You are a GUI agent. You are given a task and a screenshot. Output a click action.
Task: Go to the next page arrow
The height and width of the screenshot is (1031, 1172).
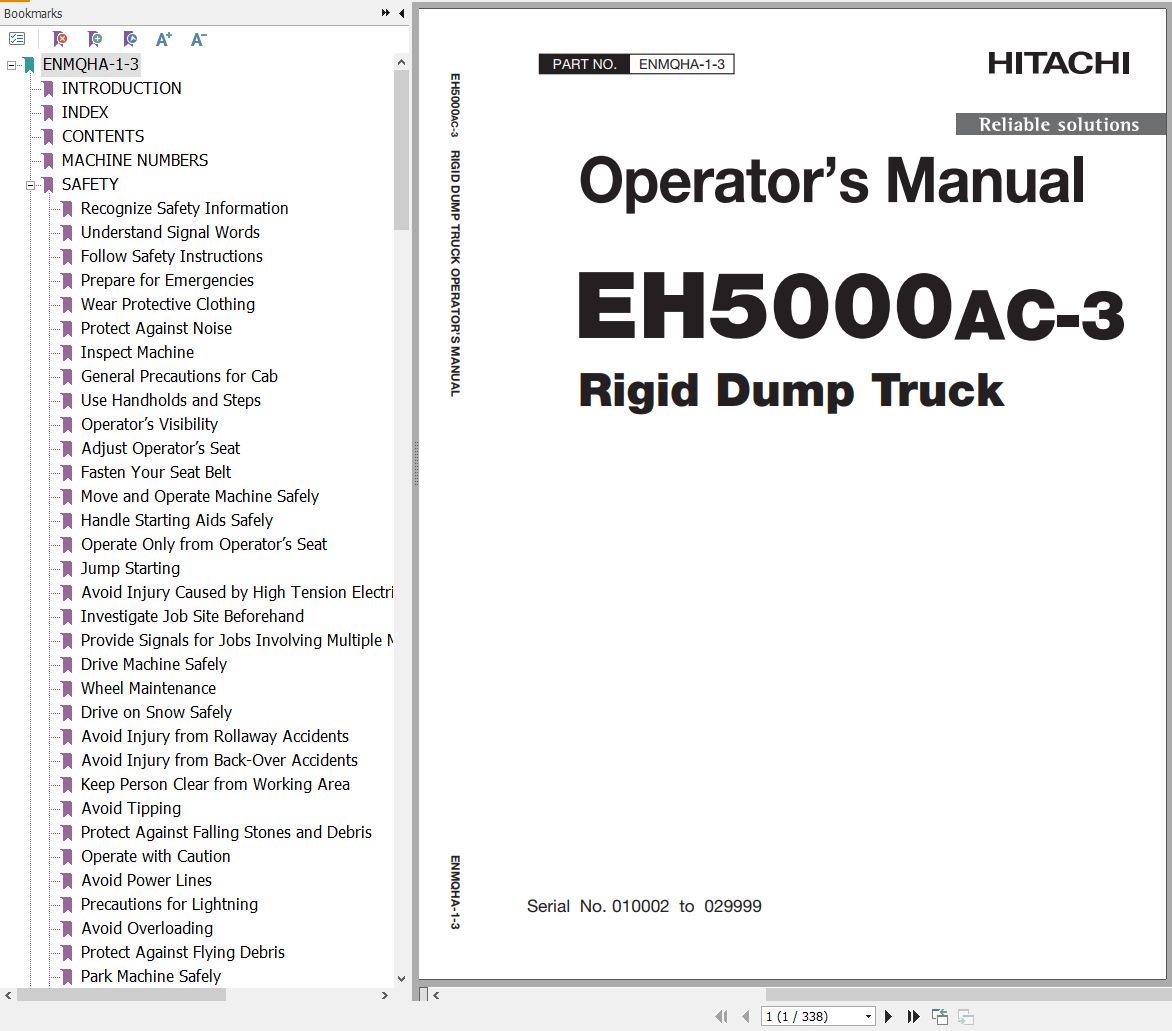click(888, 1016)
